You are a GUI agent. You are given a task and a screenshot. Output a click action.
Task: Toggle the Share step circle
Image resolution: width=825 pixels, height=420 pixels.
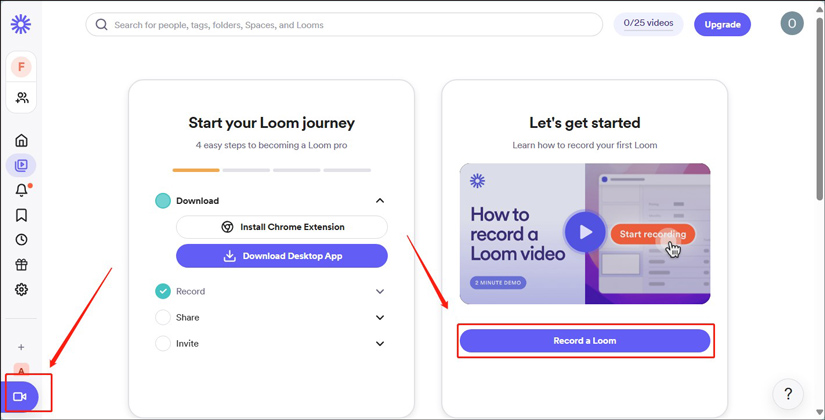coord(163,317)
